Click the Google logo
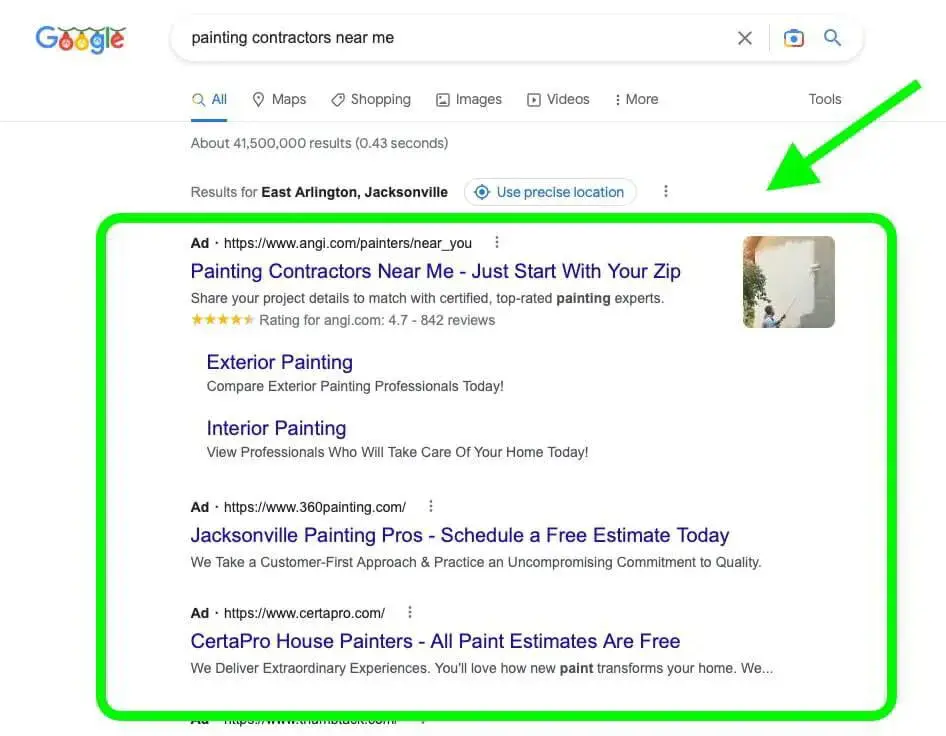Image resolution: width=946 pixels, height=736 pixels. click(80, 39)
